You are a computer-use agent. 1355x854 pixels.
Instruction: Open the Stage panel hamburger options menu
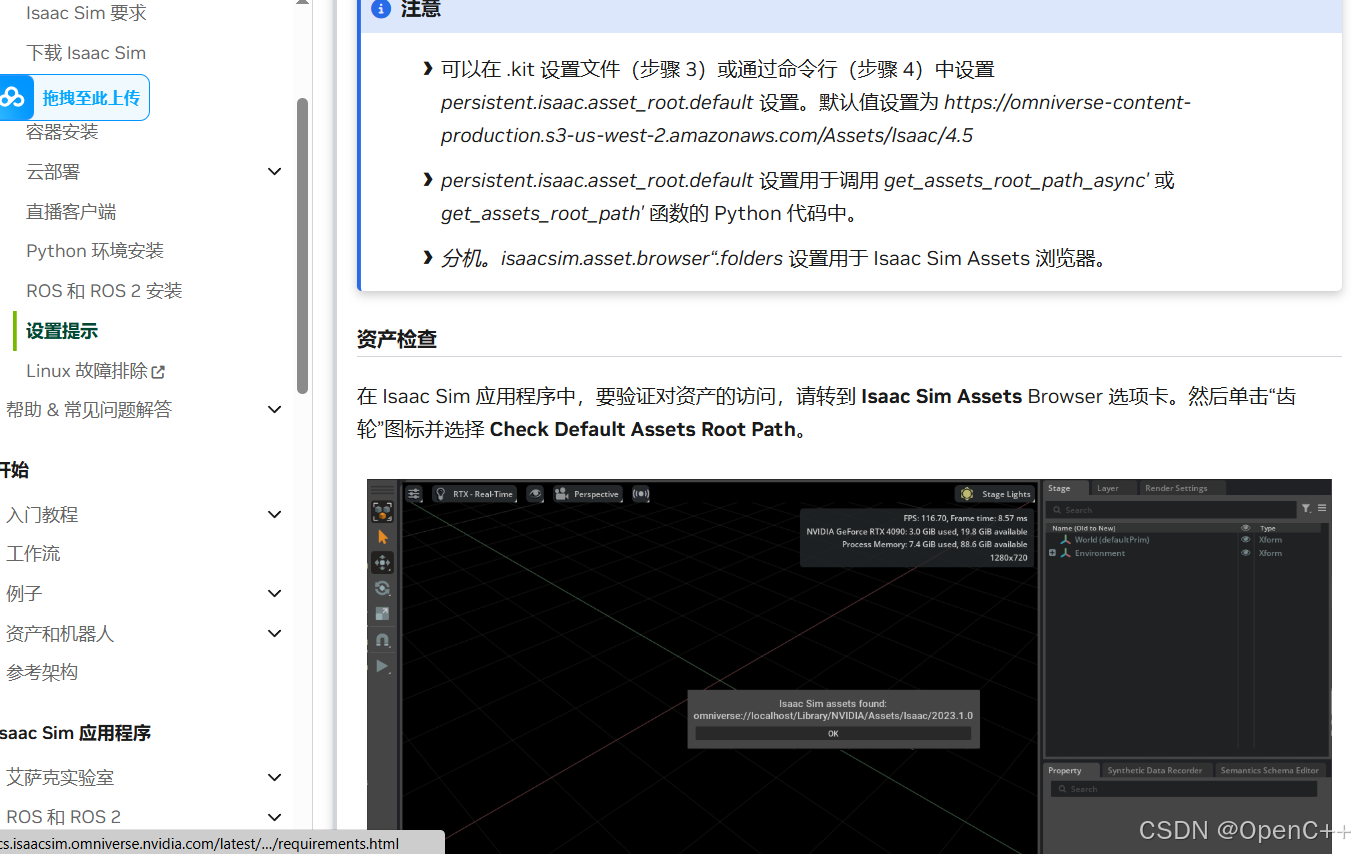coord(1322,509)
